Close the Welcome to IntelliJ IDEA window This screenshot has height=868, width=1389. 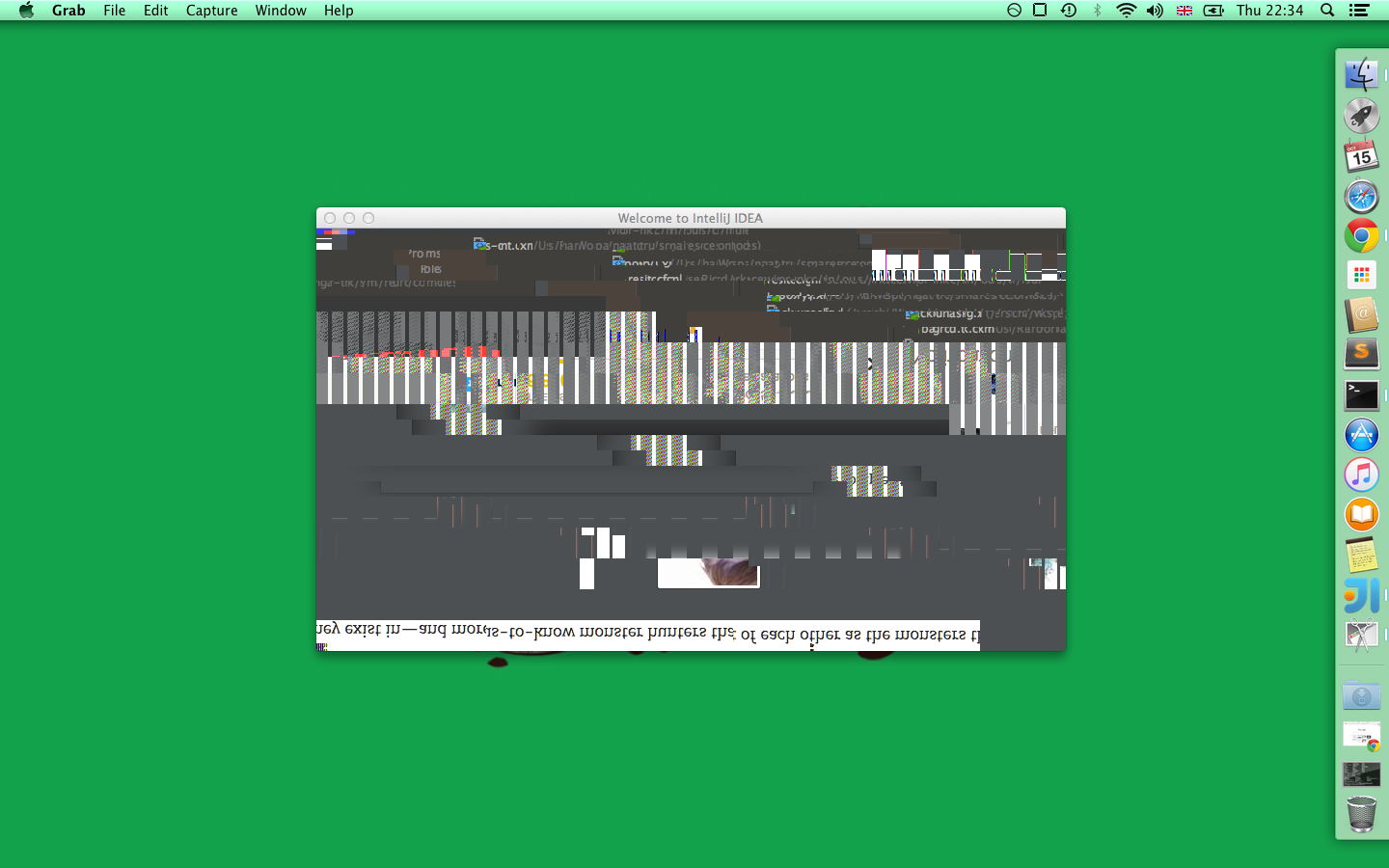tap(330, 219)
